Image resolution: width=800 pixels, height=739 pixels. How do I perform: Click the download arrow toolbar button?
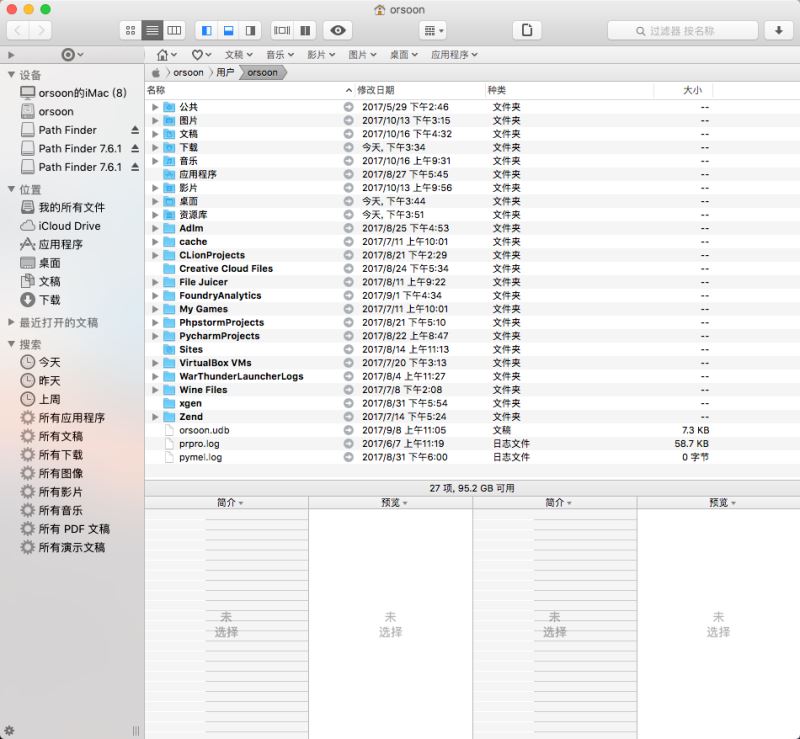click(779, 31)
